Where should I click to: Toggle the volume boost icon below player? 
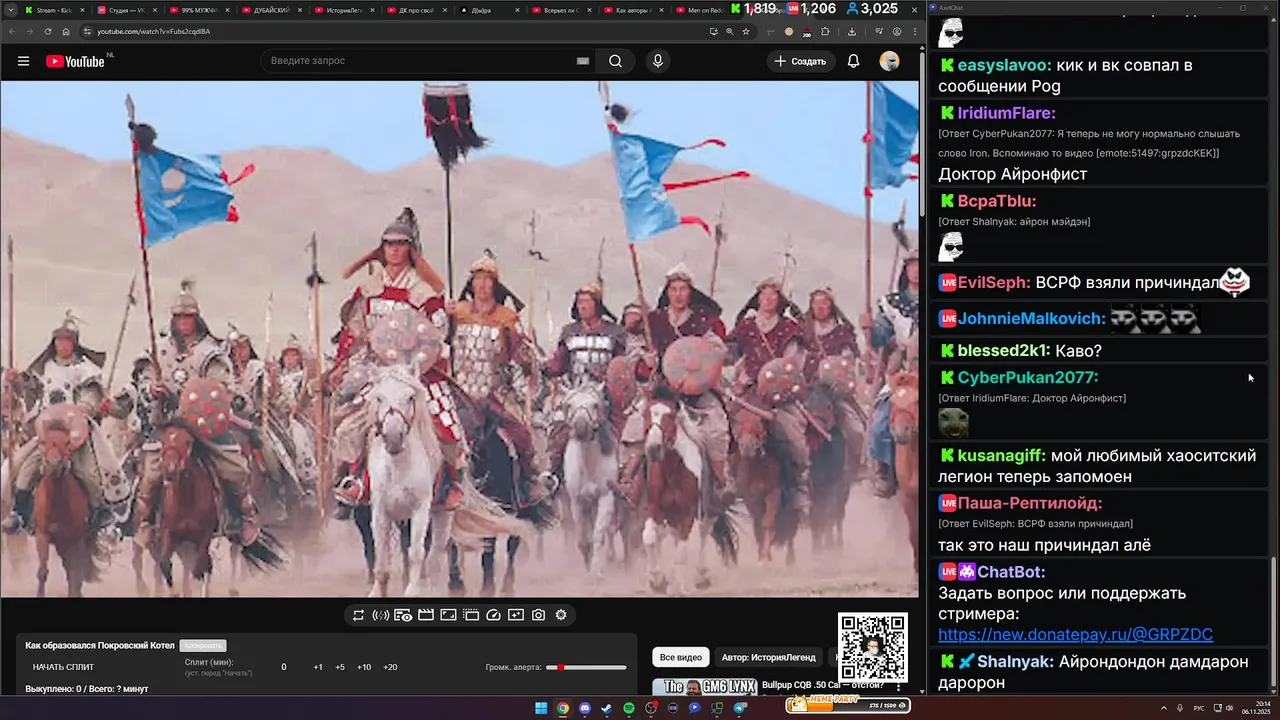[x=381, y=615]
